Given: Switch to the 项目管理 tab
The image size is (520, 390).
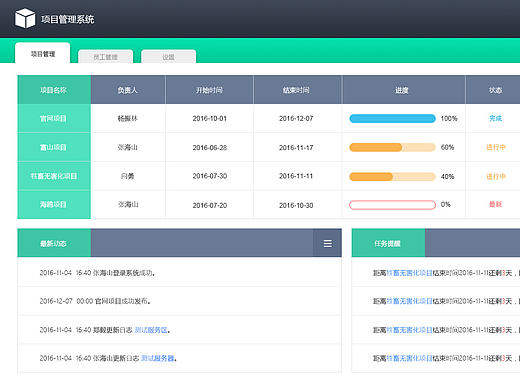Looking at the screenshot, I should pos(43,53).
